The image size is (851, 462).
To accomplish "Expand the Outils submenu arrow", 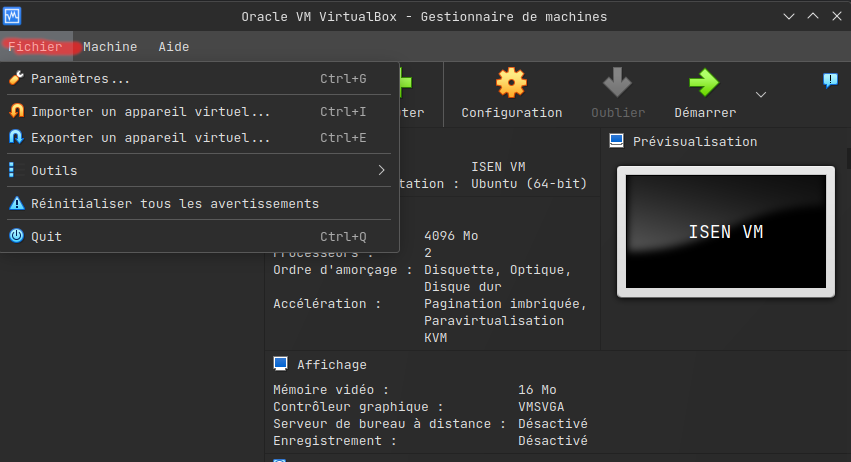I will point(382,170).
